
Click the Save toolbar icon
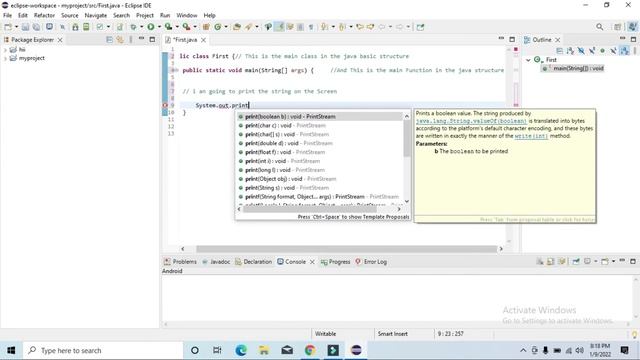pos(25,27)
